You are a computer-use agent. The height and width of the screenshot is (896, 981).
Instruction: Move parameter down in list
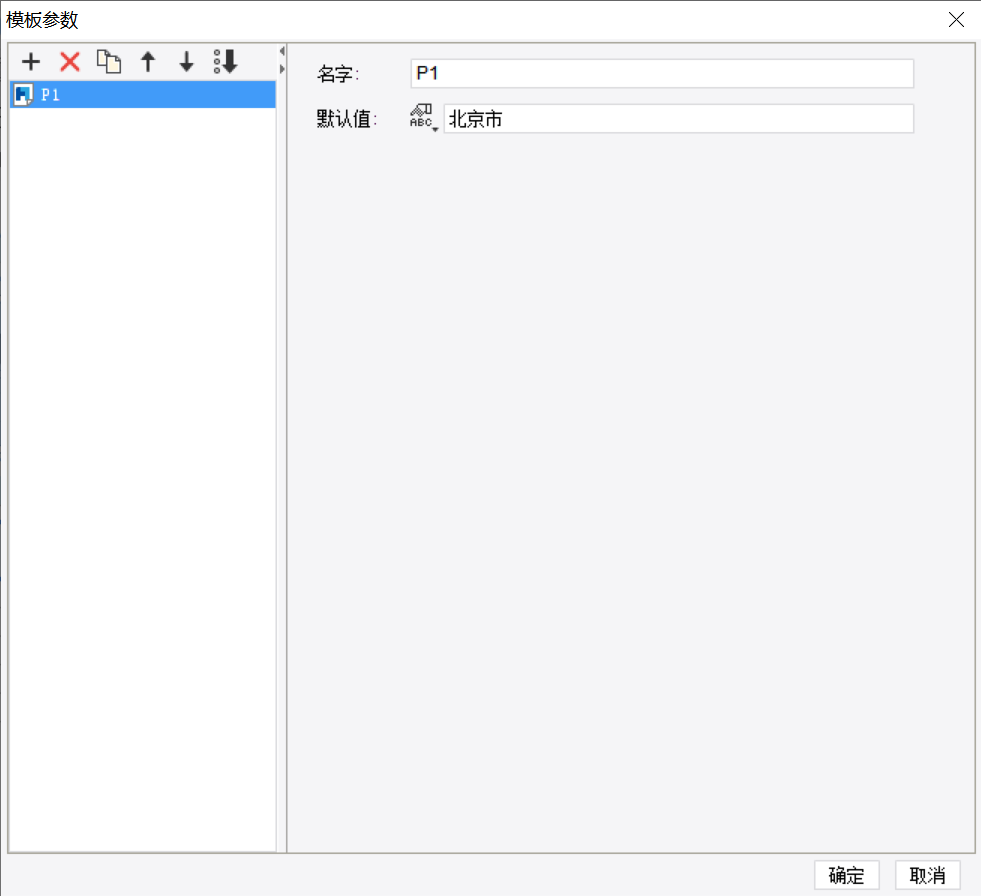186,61
